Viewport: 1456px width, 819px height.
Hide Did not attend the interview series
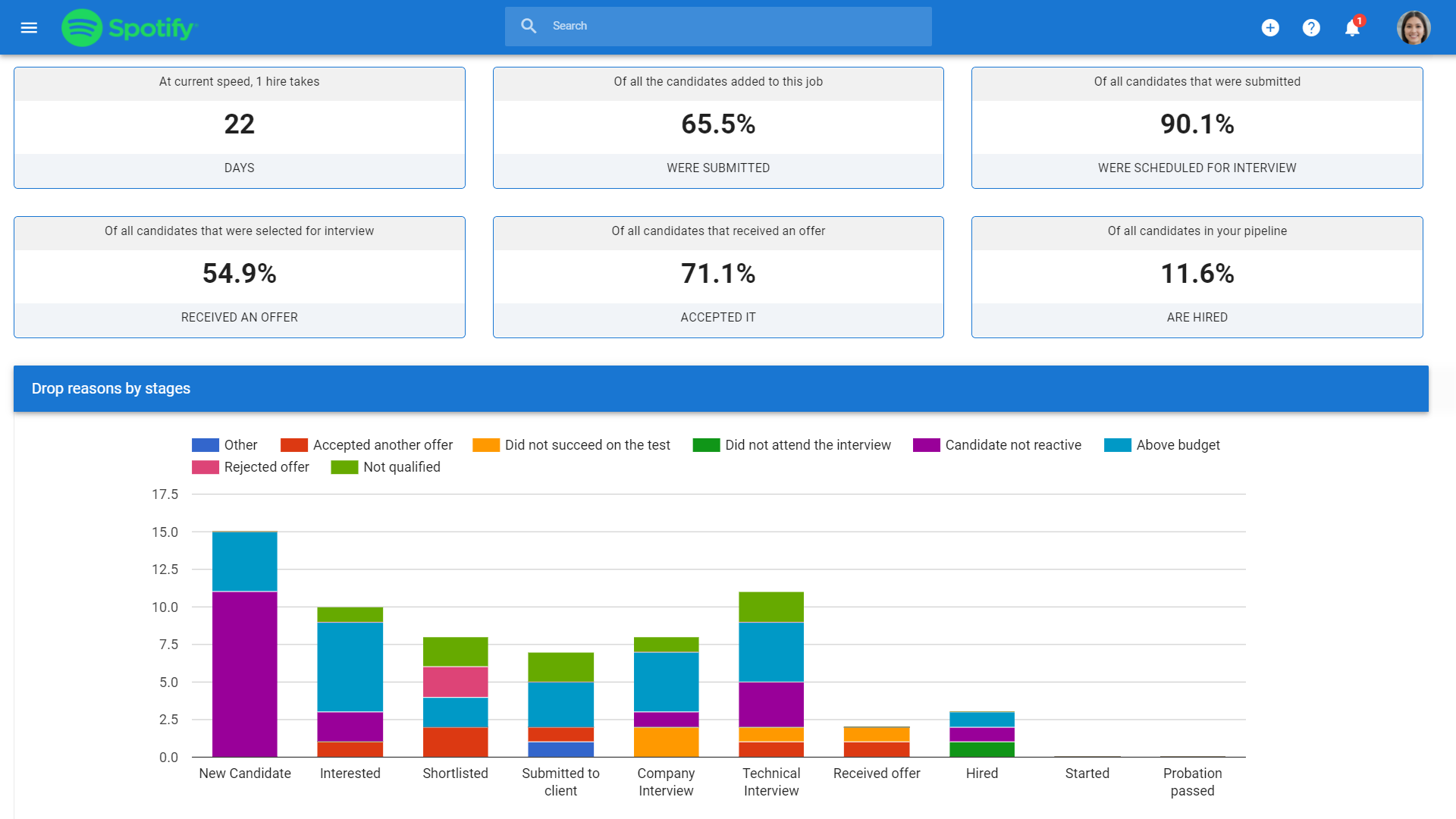click(x=792, y=445)
